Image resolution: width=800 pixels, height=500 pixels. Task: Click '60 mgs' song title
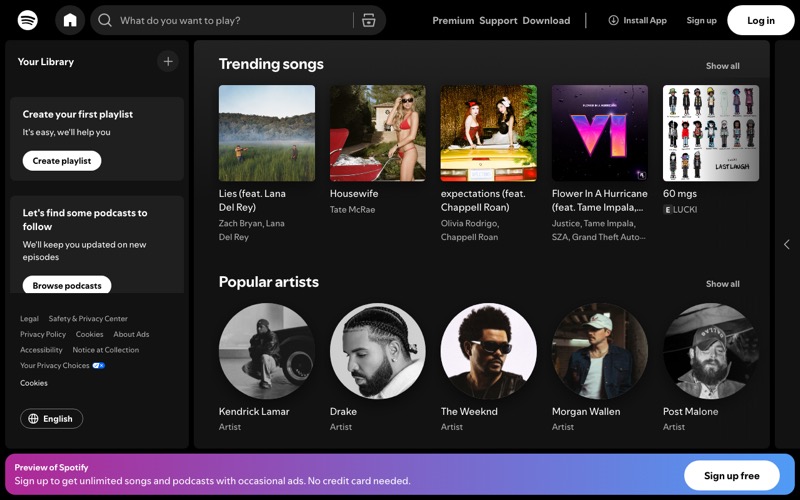tap(680, 194)
